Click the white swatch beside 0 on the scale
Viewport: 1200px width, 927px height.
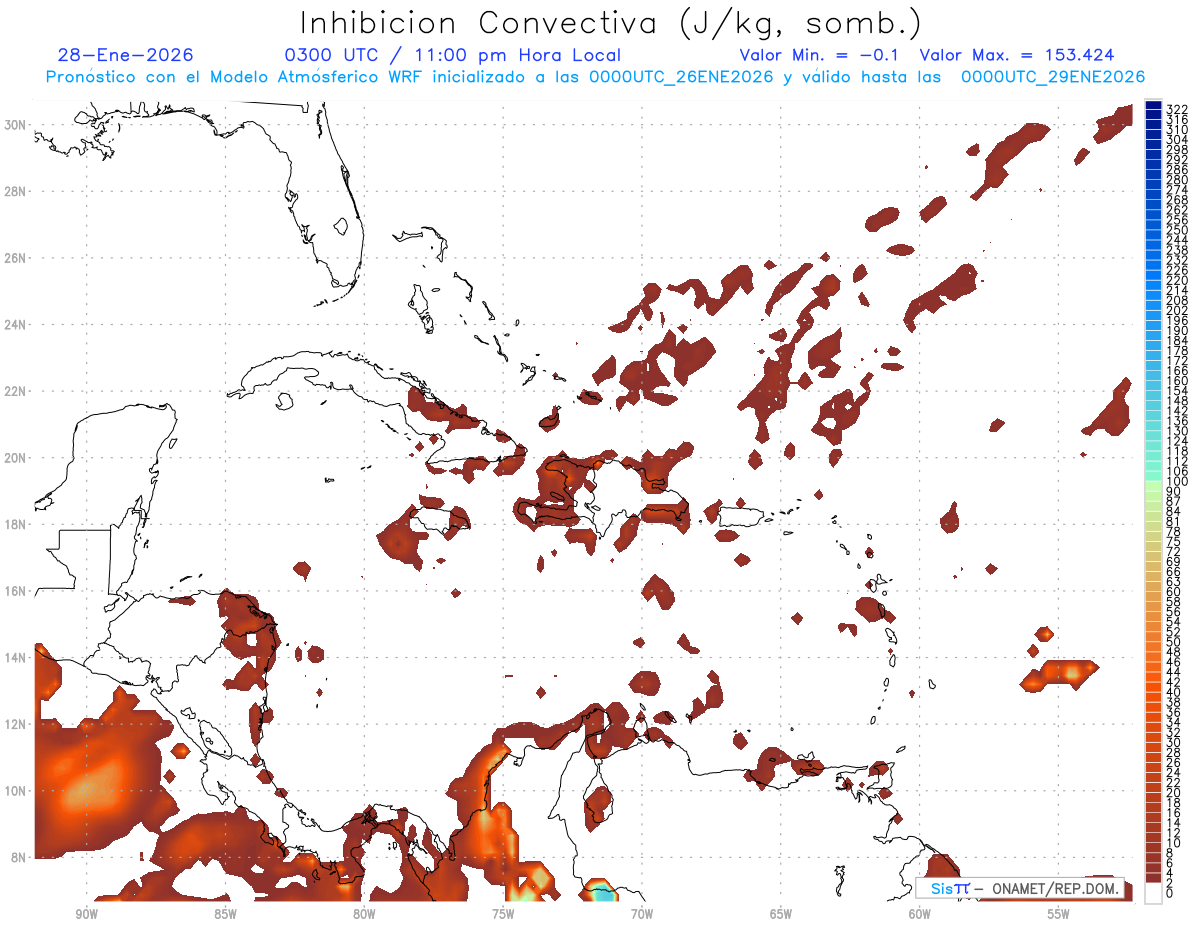click(x=1153, y=891)
